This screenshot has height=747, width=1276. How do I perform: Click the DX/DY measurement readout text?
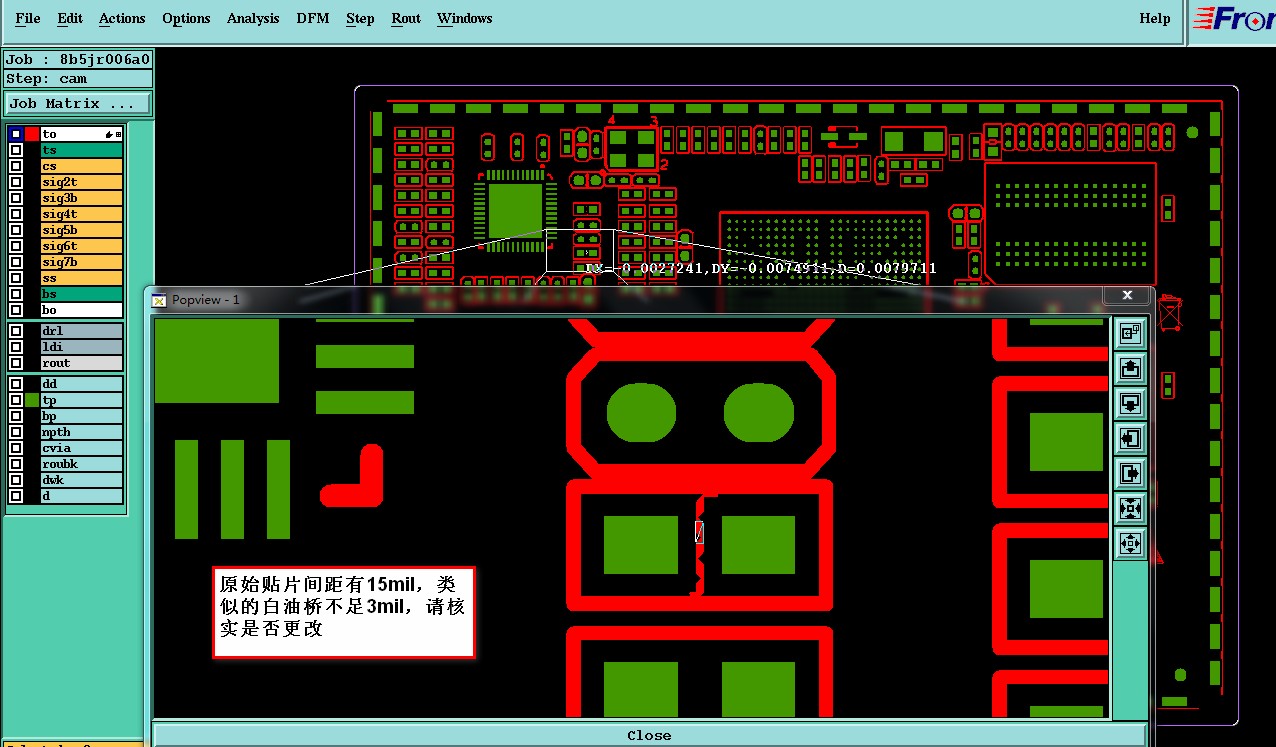coord(760,268)
